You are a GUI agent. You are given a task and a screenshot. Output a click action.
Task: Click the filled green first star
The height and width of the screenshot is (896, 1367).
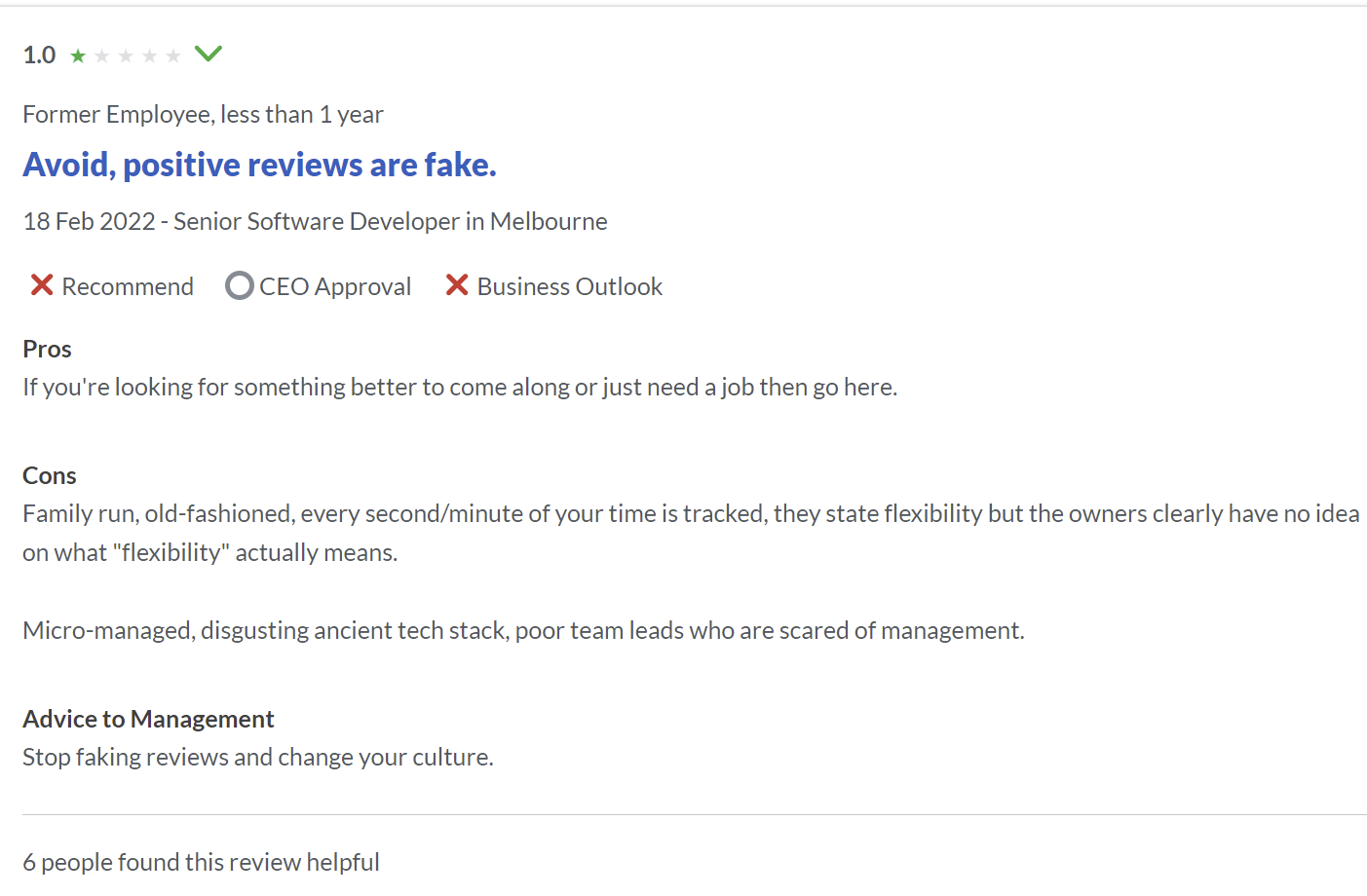click(x=78, y=56)
